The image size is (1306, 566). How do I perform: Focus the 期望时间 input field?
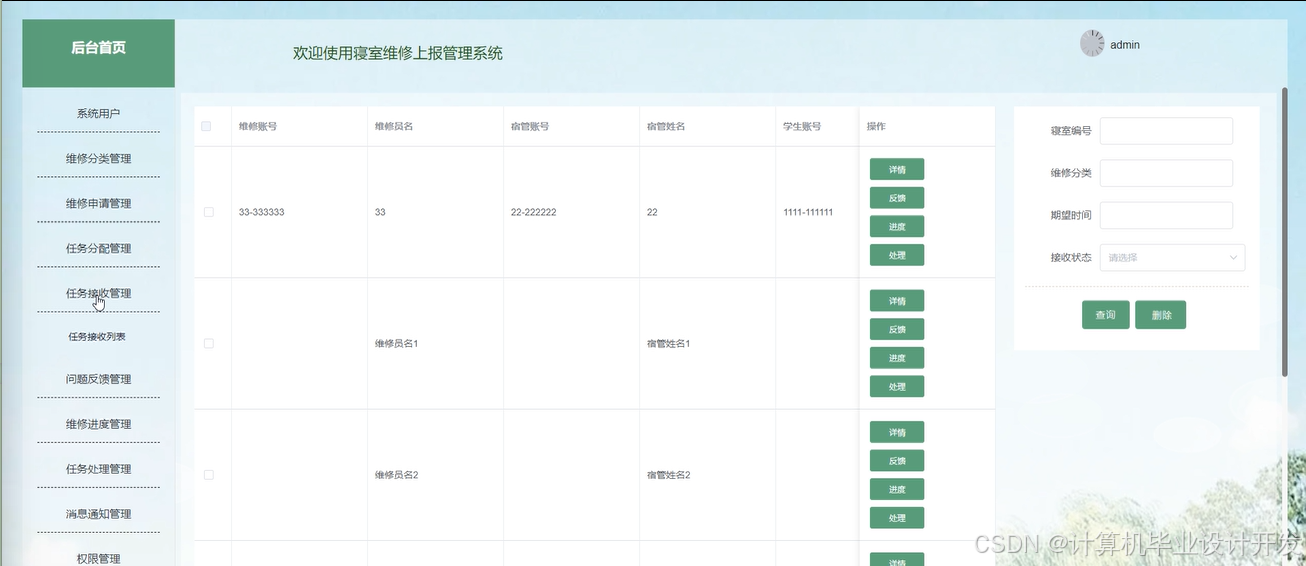pyautogui.click(x=1166, y=215)
